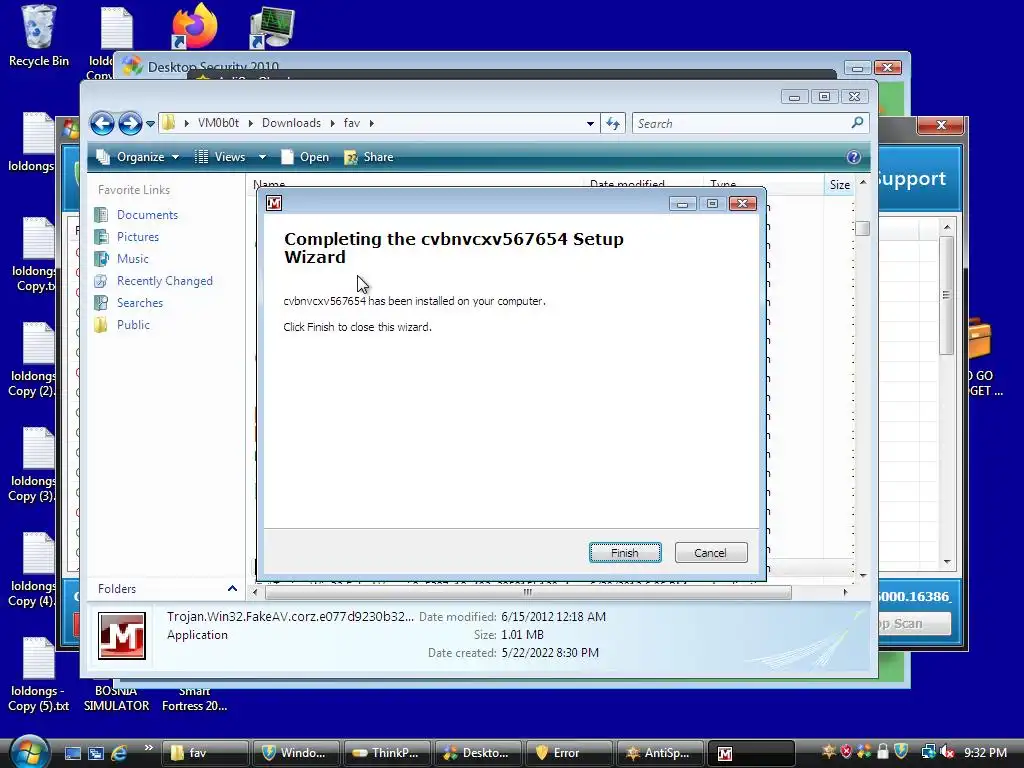Click the Explorer Help question mark icon

853,157
